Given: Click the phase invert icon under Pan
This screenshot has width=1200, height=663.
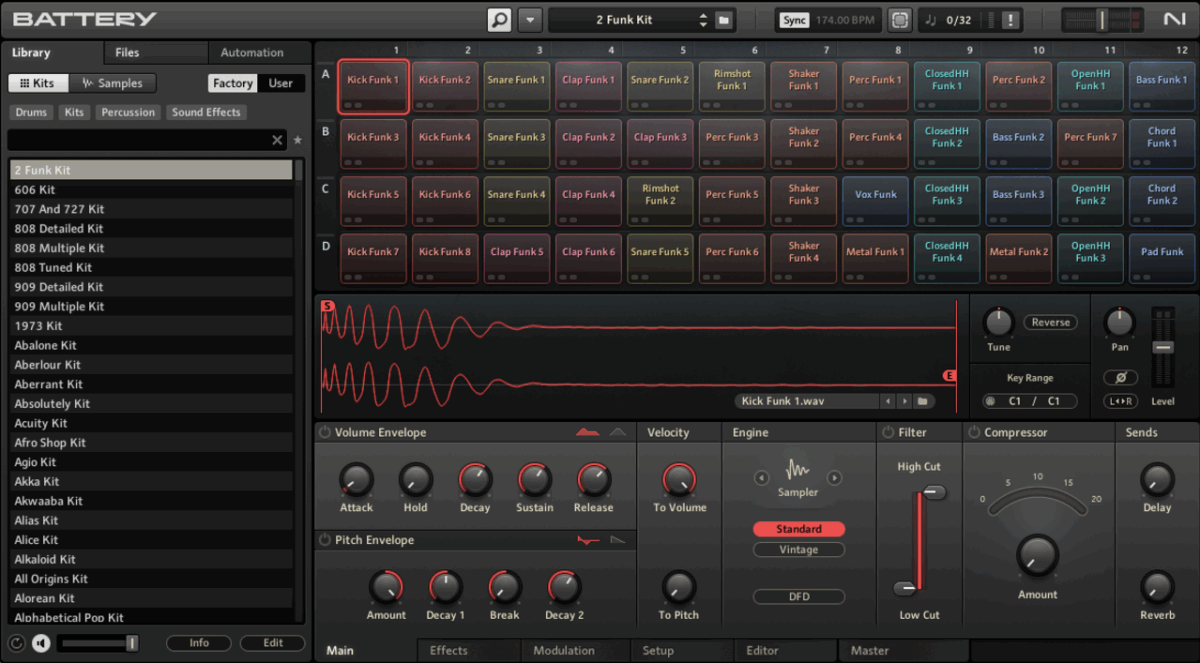Looking at the screenshot, I should click(x=1120, y=377).
